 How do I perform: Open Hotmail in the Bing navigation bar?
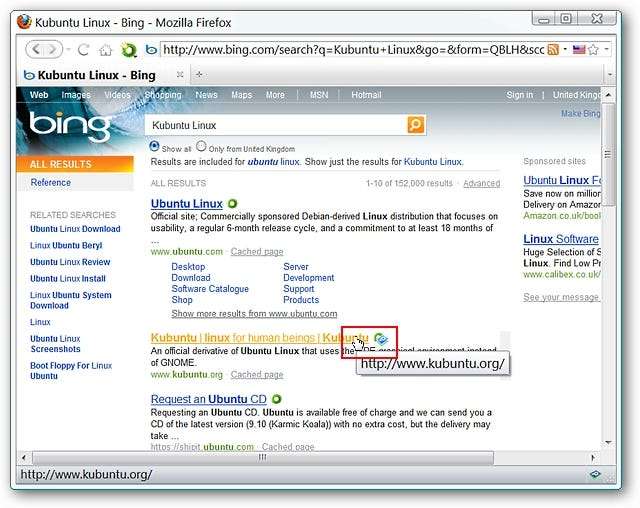coord(366,95)
